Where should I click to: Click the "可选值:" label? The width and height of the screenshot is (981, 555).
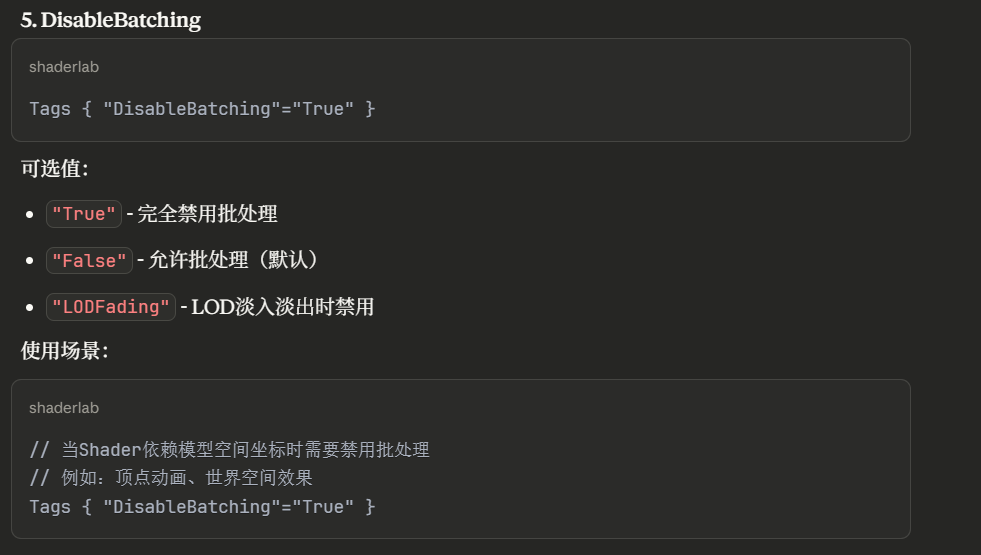point(55,168)
